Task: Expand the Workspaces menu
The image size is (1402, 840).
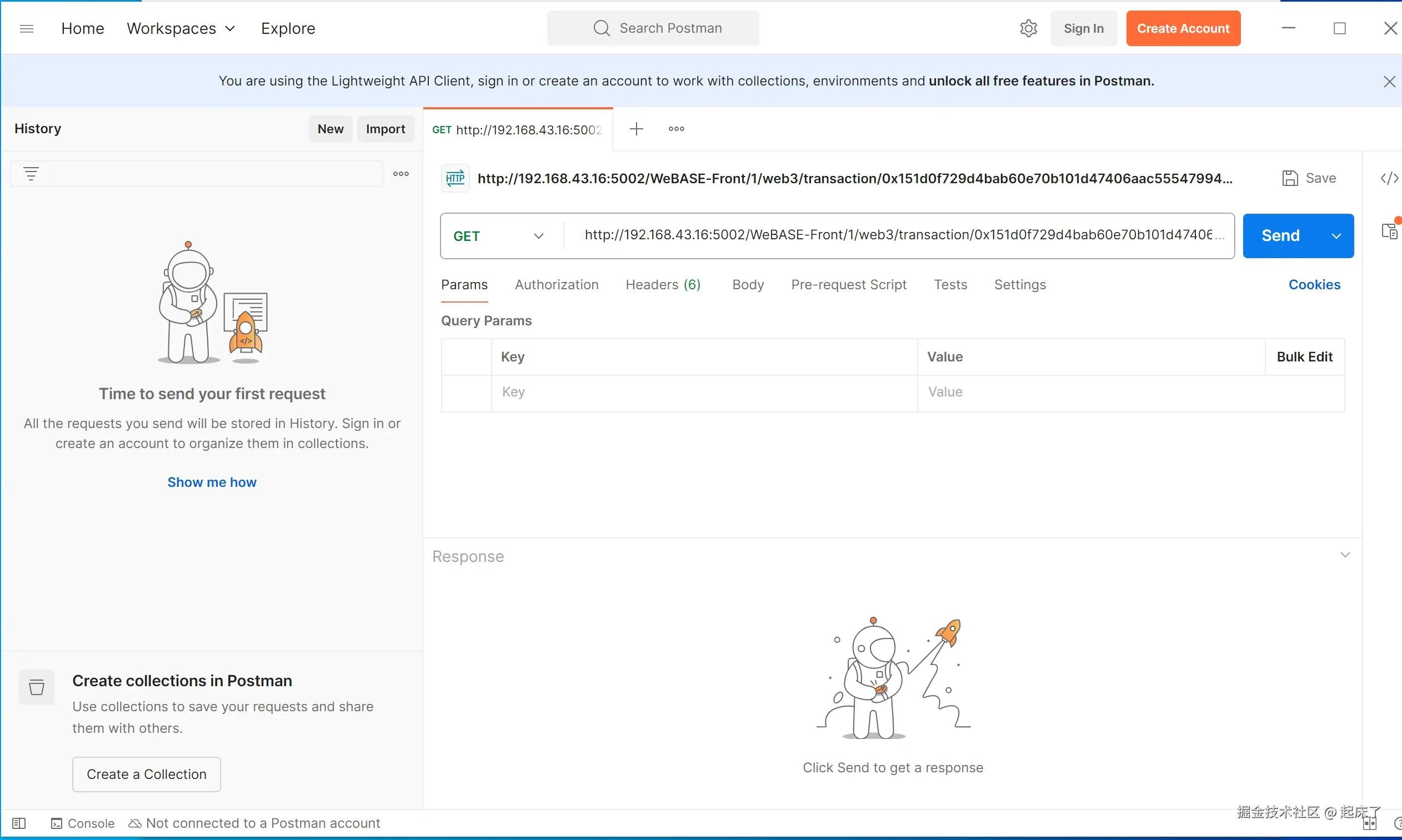Action: pos(181,28)
